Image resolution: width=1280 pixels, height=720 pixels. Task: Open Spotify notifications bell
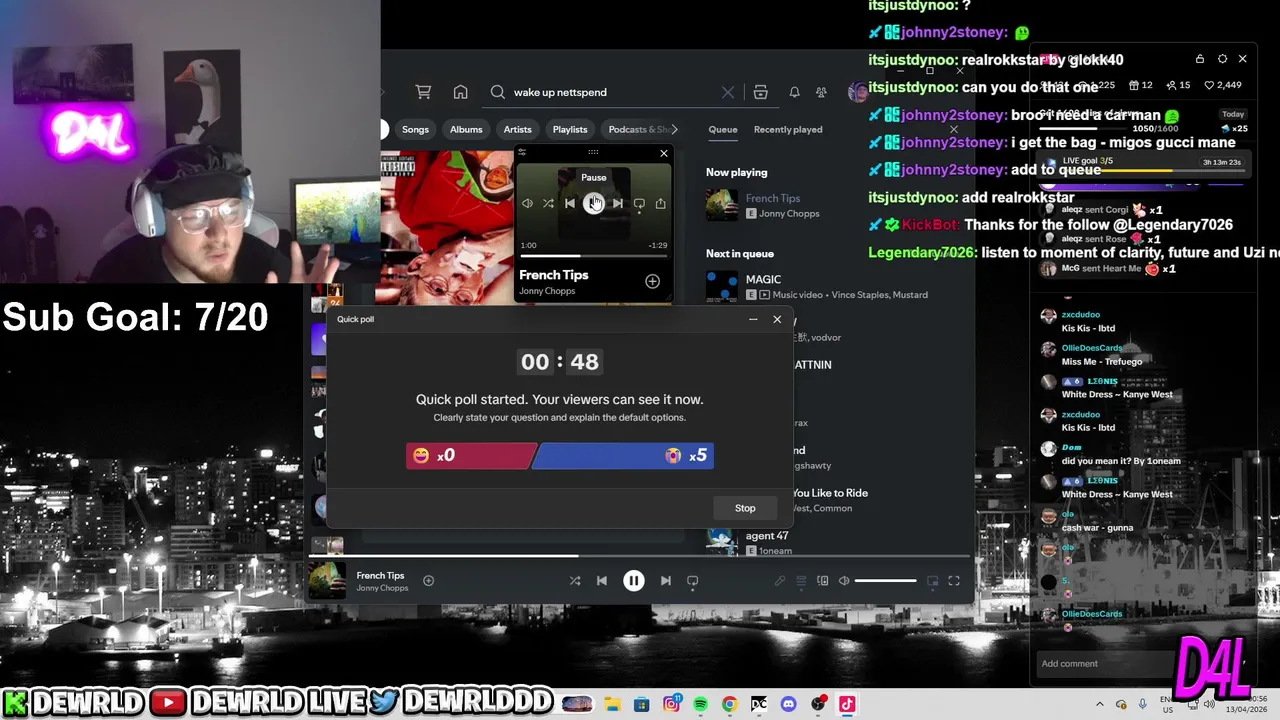point(794,92)
